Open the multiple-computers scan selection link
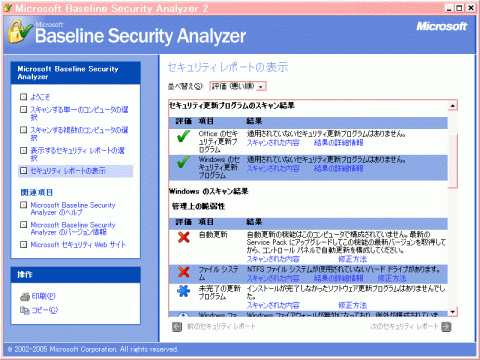 [79, 134]
